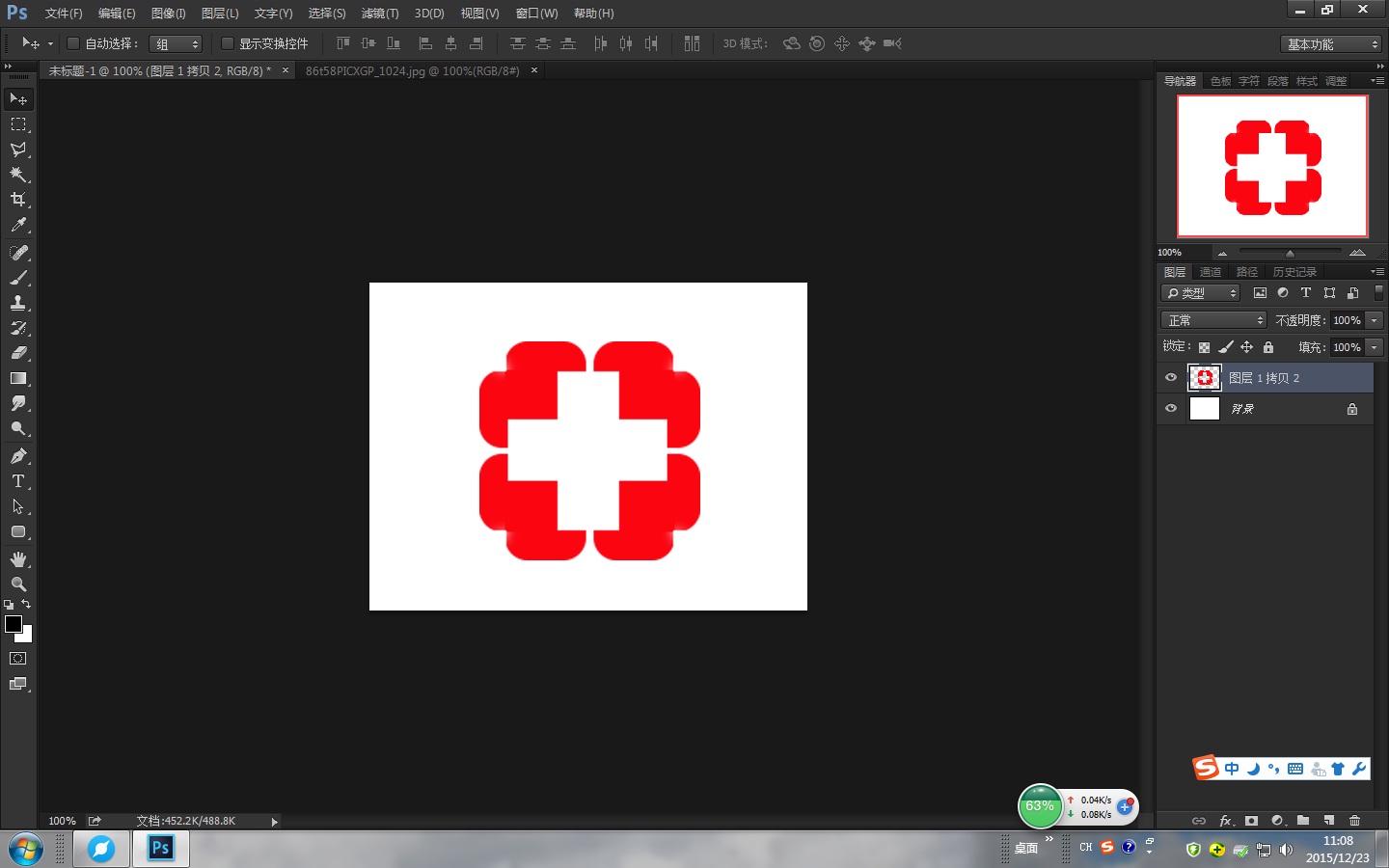Select the Dodge tool
Screen dimensions: 1389x868
18,428
